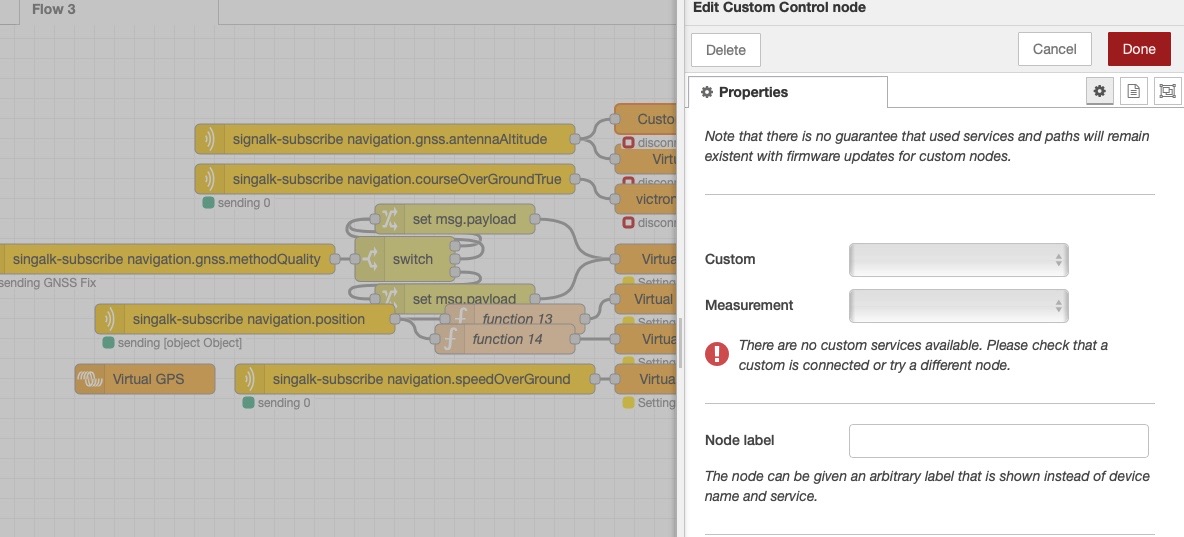Click Properties tab gear icon

click(707, 92)
